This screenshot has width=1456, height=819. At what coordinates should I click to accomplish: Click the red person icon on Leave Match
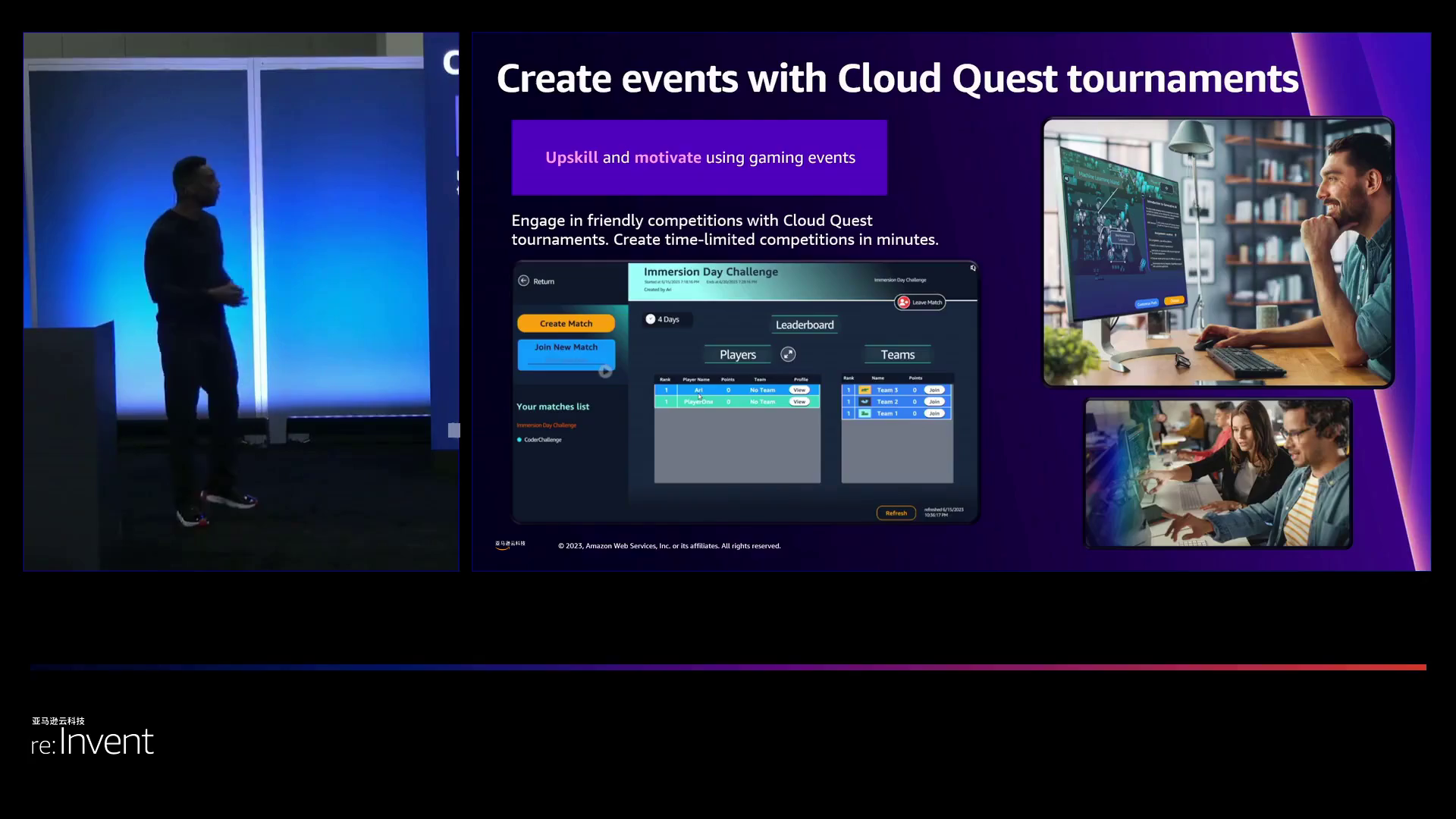pos(903,303)
